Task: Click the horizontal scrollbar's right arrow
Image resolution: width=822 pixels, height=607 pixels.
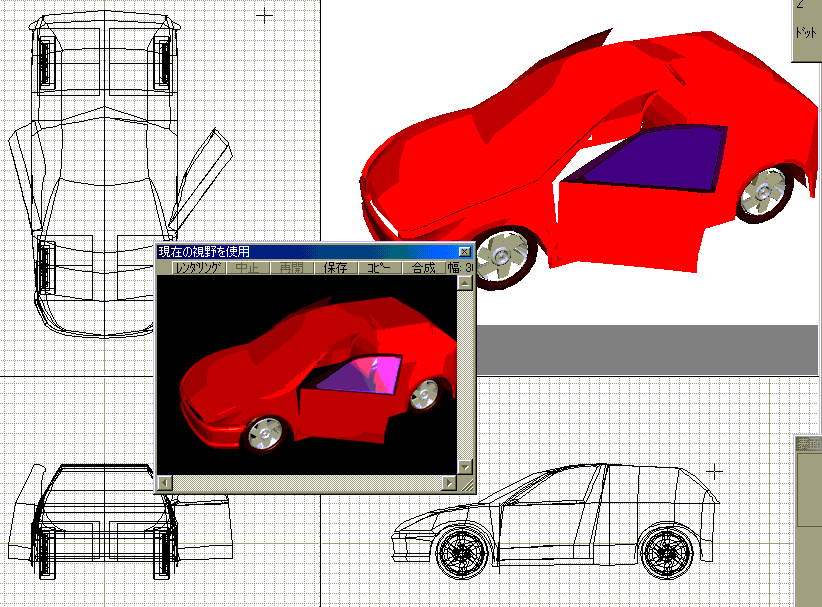Action: 448,483
